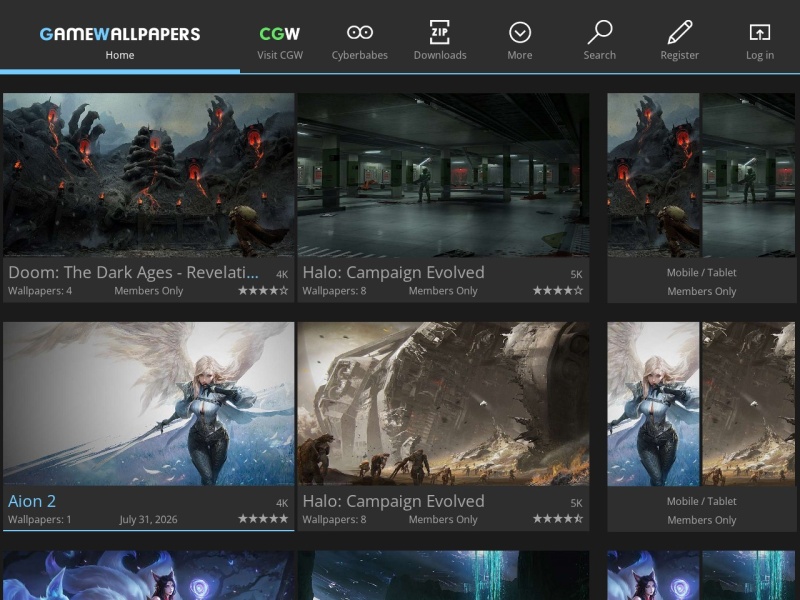
Task: Open the Cyberbabes glasses icon
Action: [x=360, y=33]
